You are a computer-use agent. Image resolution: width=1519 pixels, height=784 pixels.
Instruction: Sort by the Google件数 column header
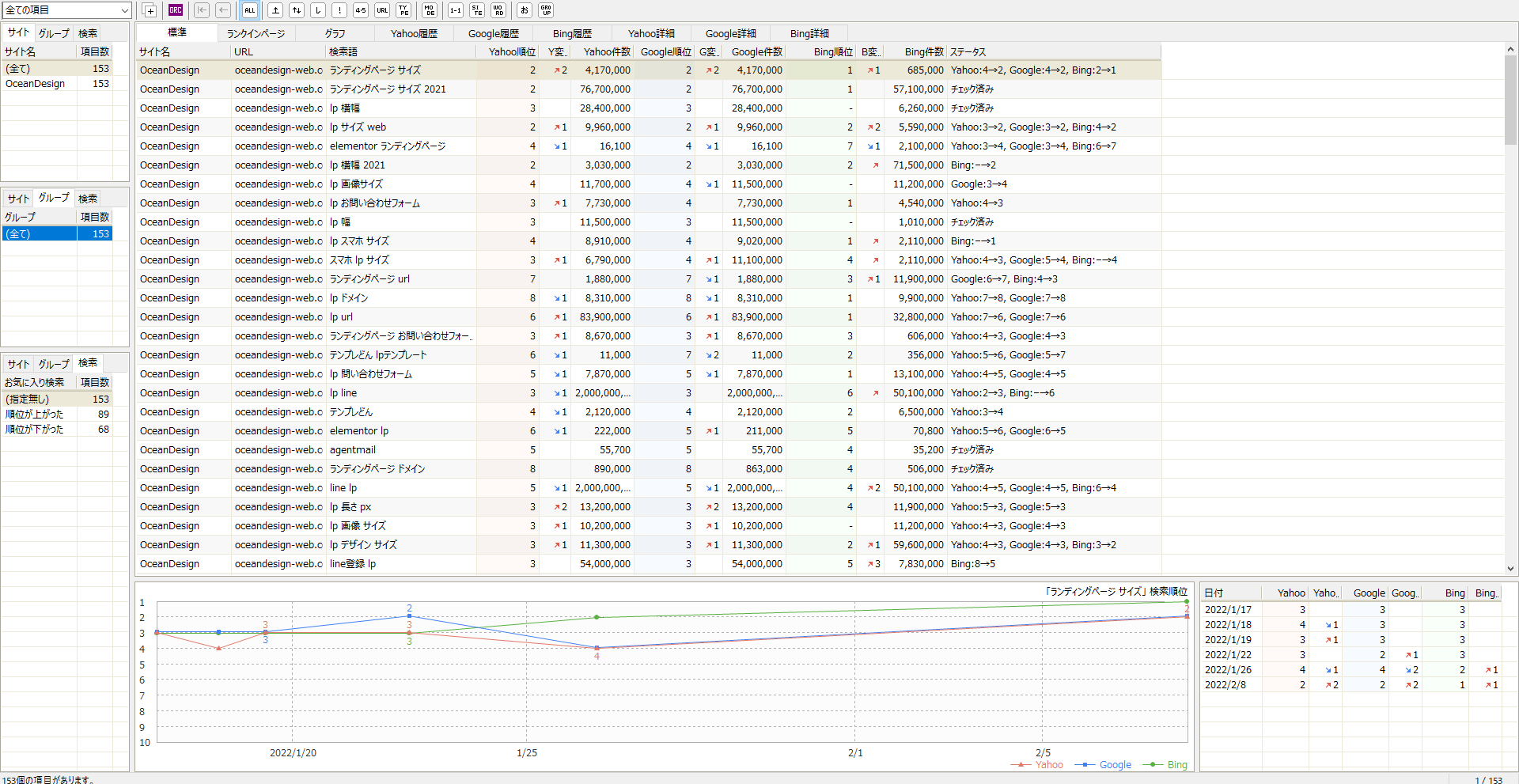(754, 51)
